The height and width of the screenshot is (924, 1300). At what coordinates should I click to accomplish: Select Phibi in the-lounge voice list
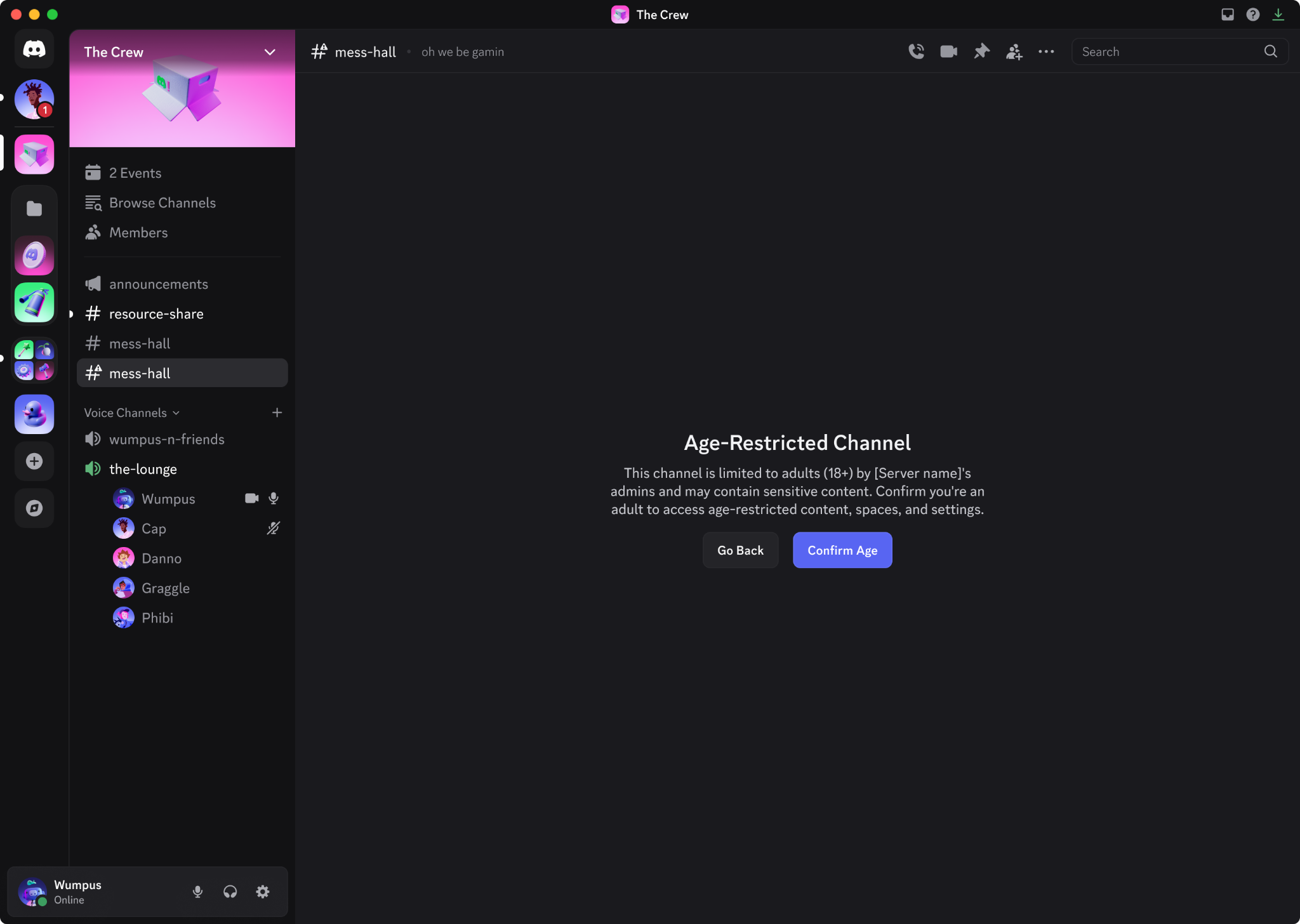pyautogui.click(x=197, y=617)
